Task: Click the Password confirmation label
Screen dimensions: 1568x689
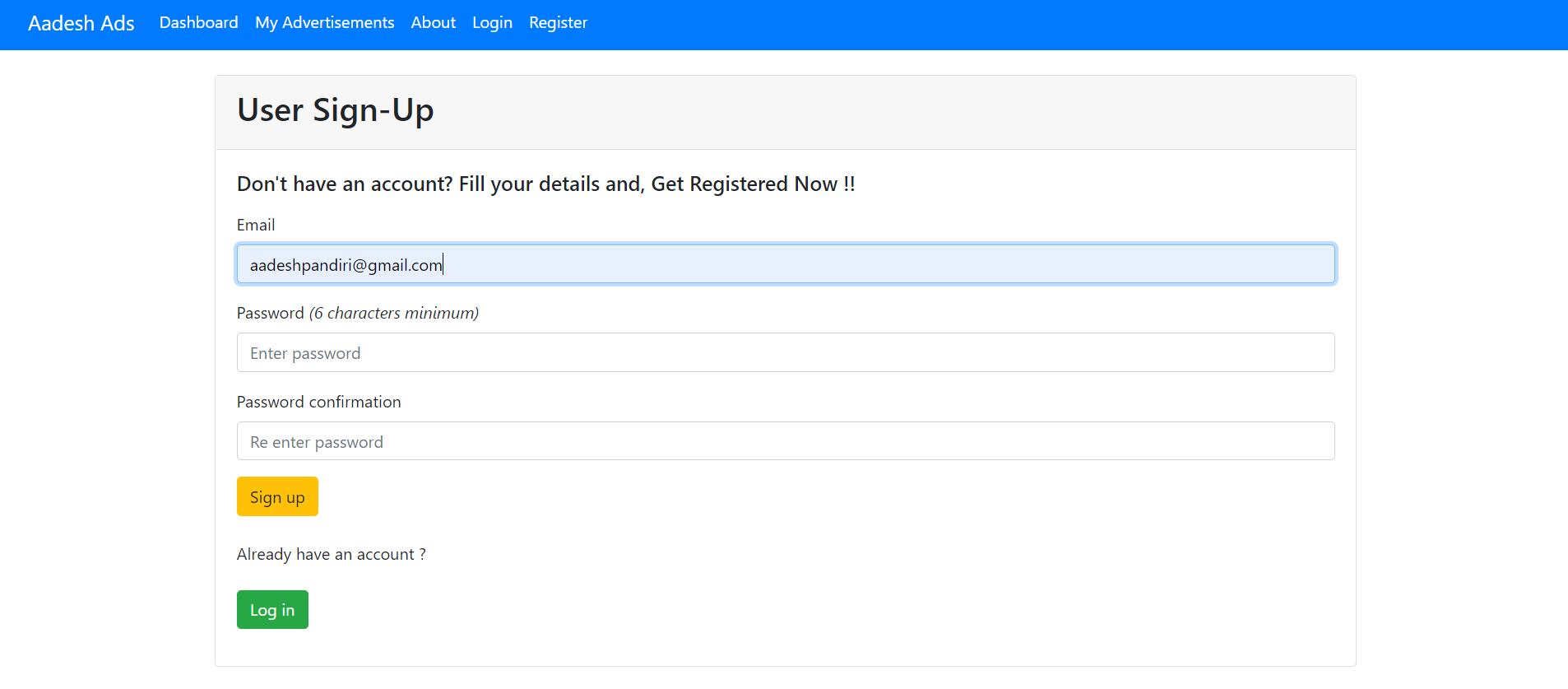Action: click(x=319, y=402)
